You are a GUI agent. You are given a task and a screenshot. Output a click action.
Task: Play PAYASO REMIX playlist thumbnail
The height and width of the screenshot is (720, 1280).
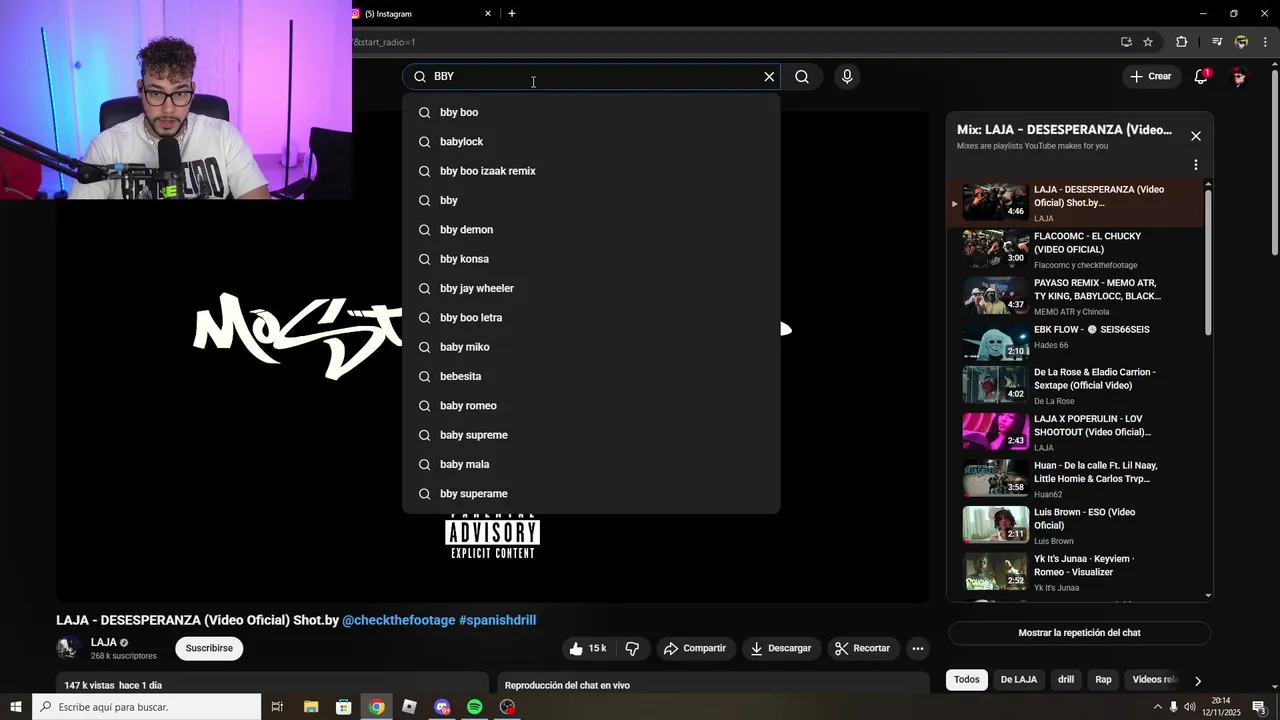point(995,296)
